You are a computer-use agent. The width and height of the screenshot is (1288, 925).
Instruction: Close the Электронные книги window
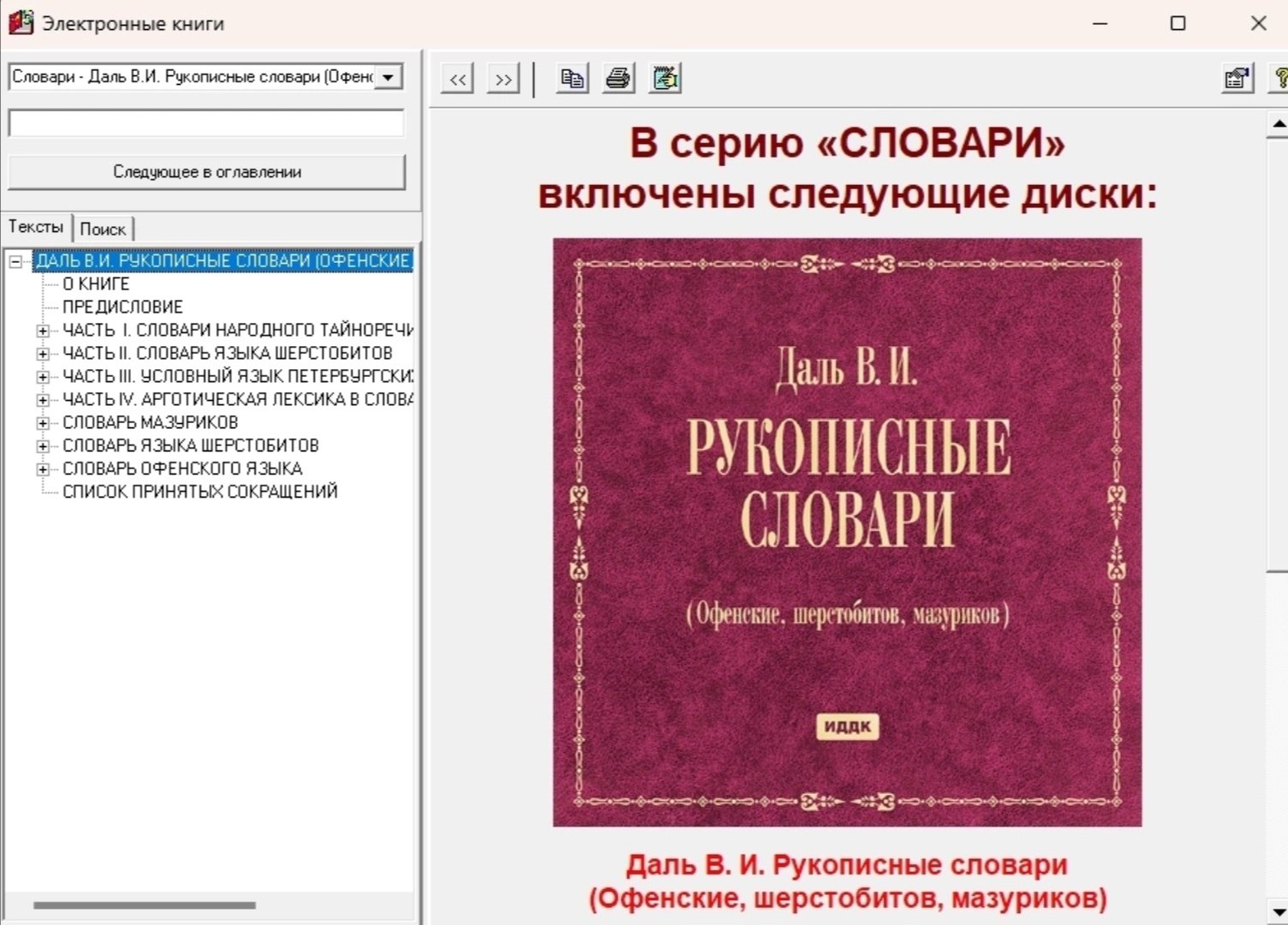coord(1258,23)
